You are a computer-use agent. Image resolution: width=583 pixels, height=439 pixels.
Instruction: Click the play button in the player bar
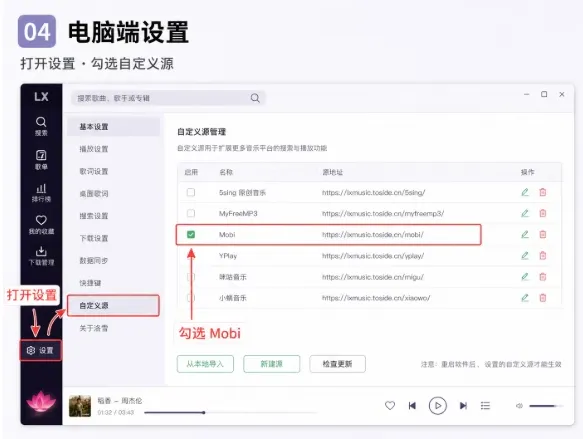click(438, 406)
